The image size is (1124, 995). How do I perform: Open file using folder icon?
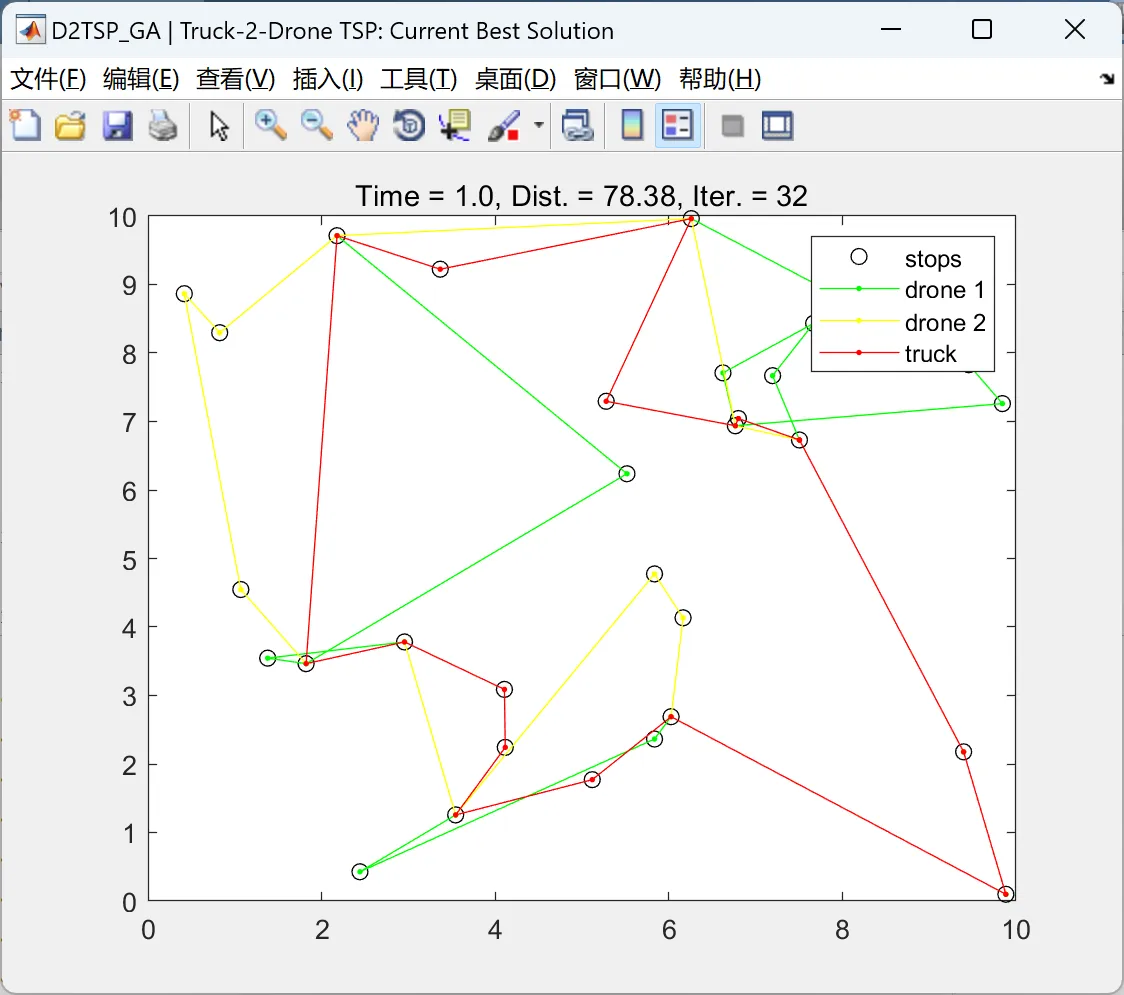[x=70, y=125]
